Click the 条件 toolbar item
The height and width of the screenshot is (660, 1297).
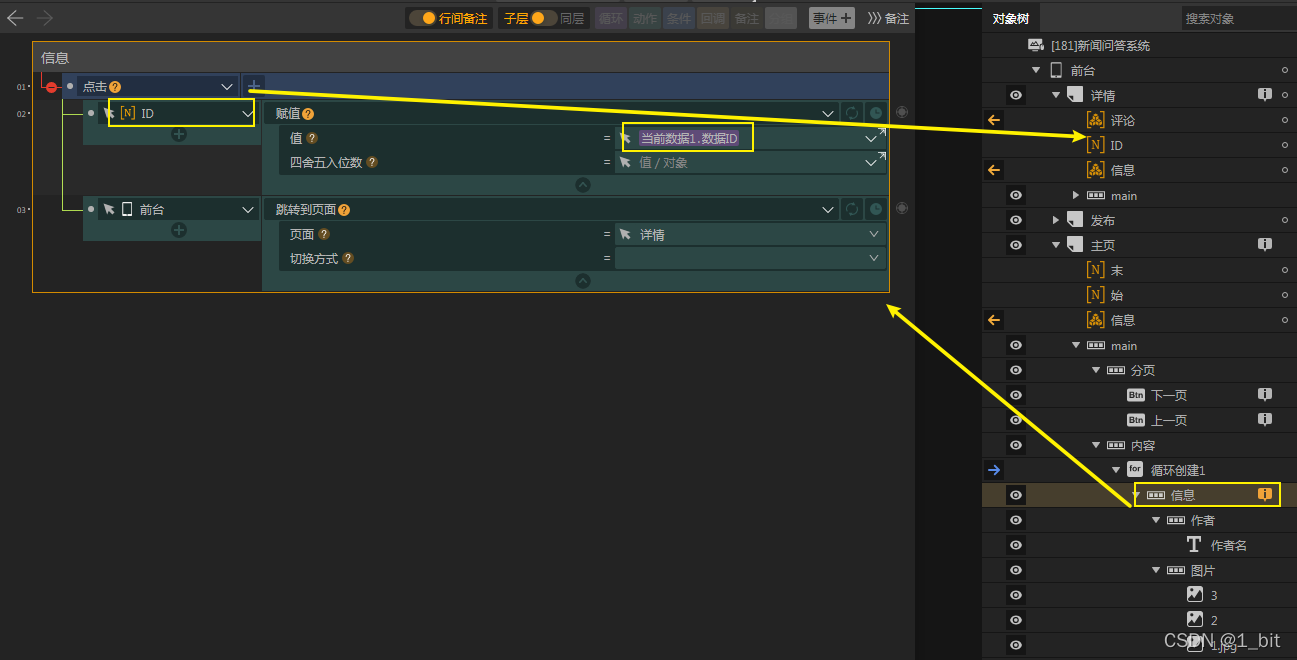point(679,18)
